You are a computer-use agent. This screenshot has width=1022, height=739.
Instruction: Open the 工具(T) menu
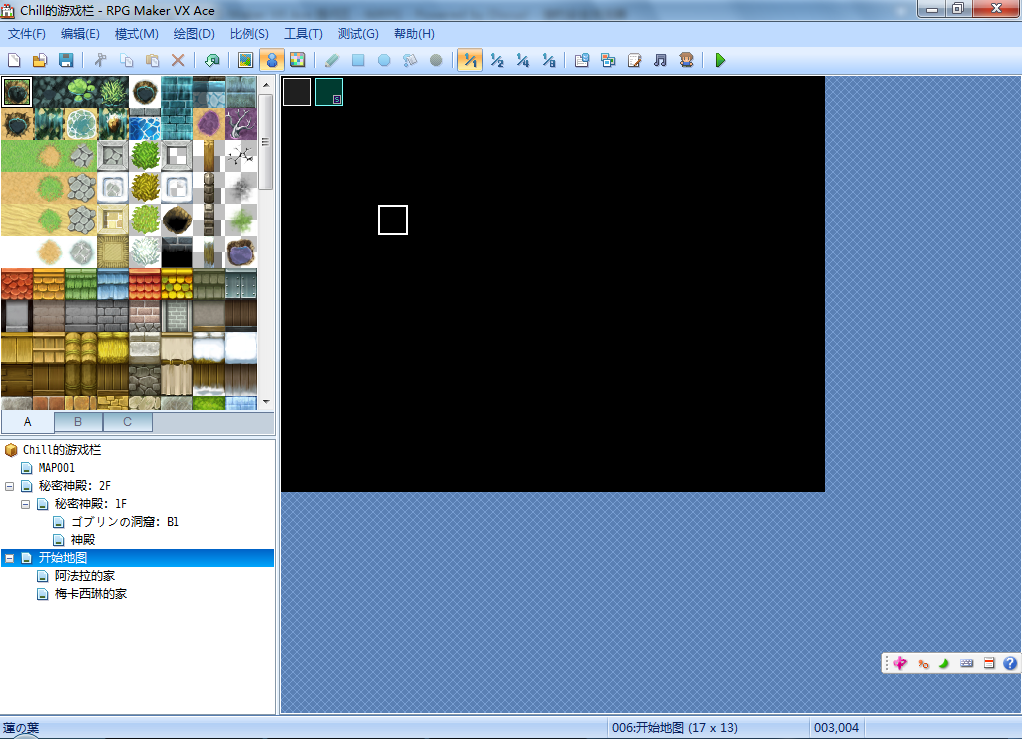303,34
